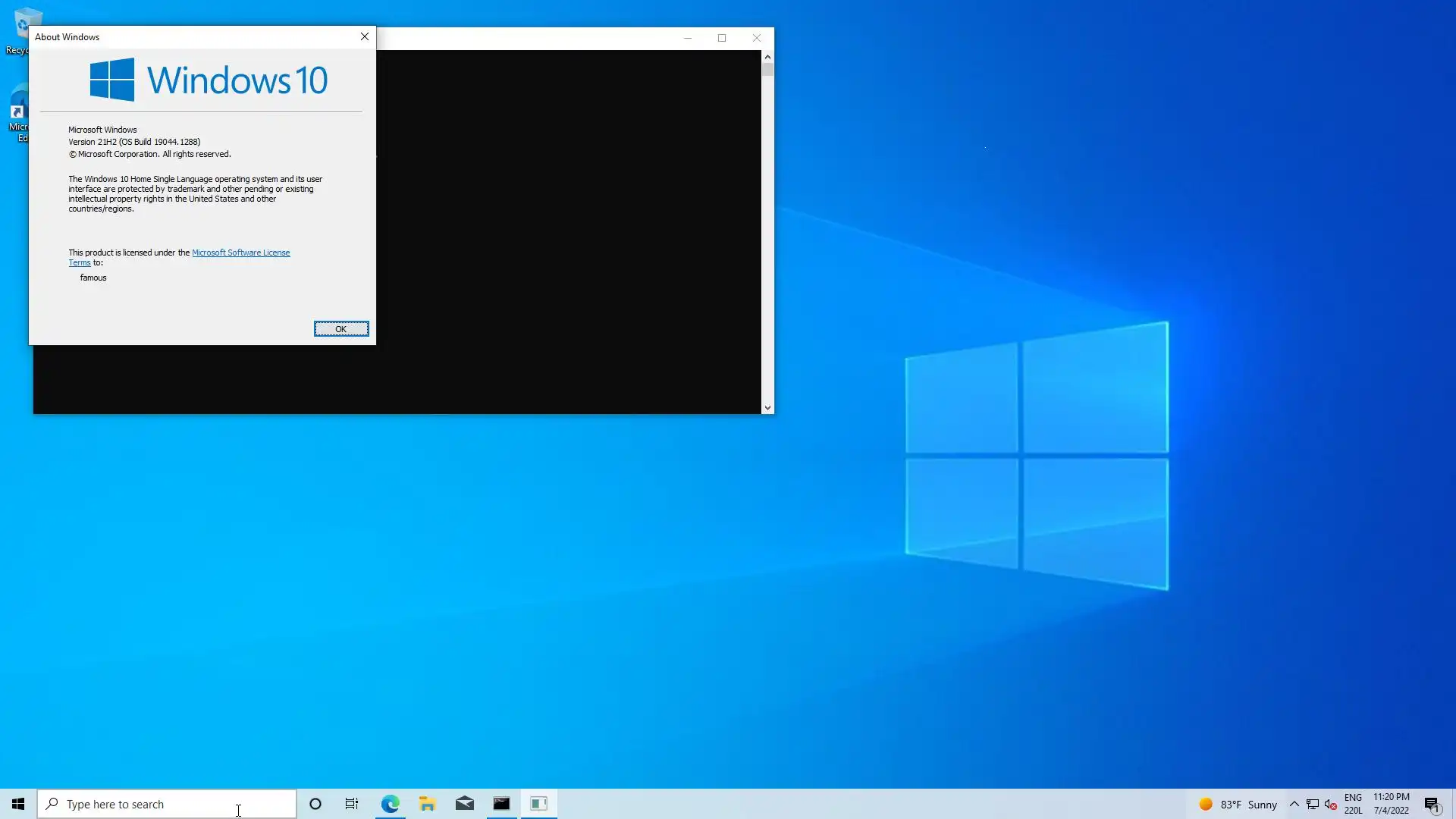The width and height of the screenshot is (1456, 819).
Task: Open the Start menu
Action: [x=18, y=804]
